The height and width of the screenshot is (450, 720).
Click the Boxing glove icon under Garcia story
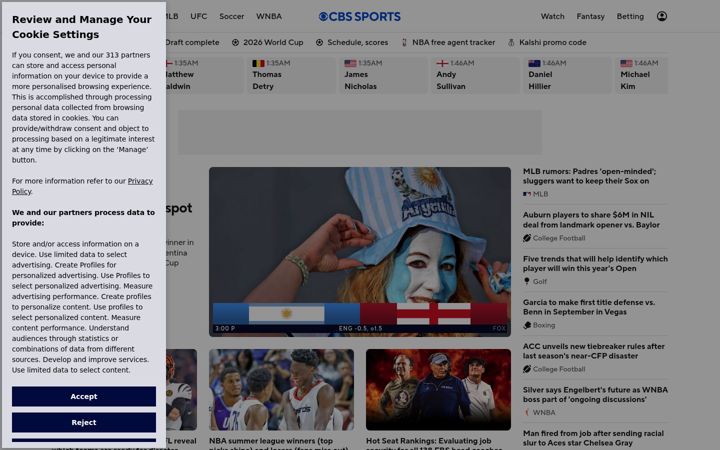pyautogui.click(x=527, y=325)
